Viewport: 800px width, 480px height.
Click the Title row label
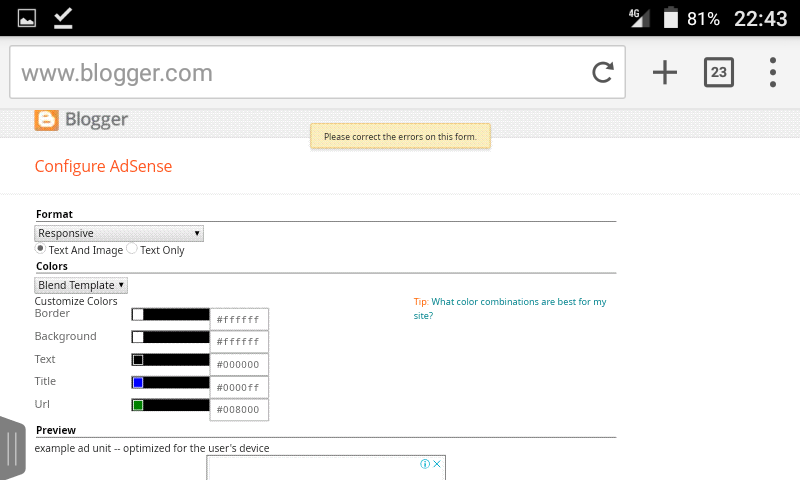[45, 381]
